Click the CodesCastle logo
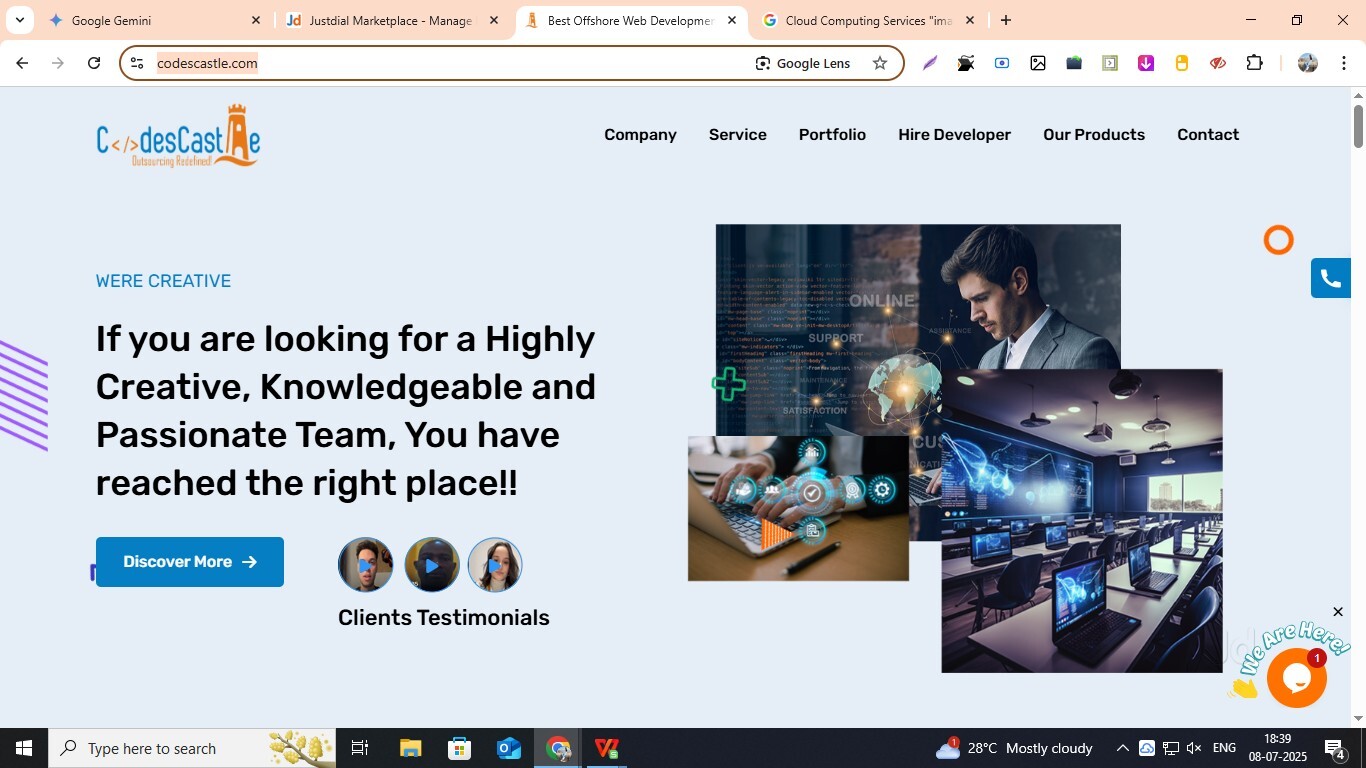This screenshot has width=1366, height=768. click(x=178, y=137)
